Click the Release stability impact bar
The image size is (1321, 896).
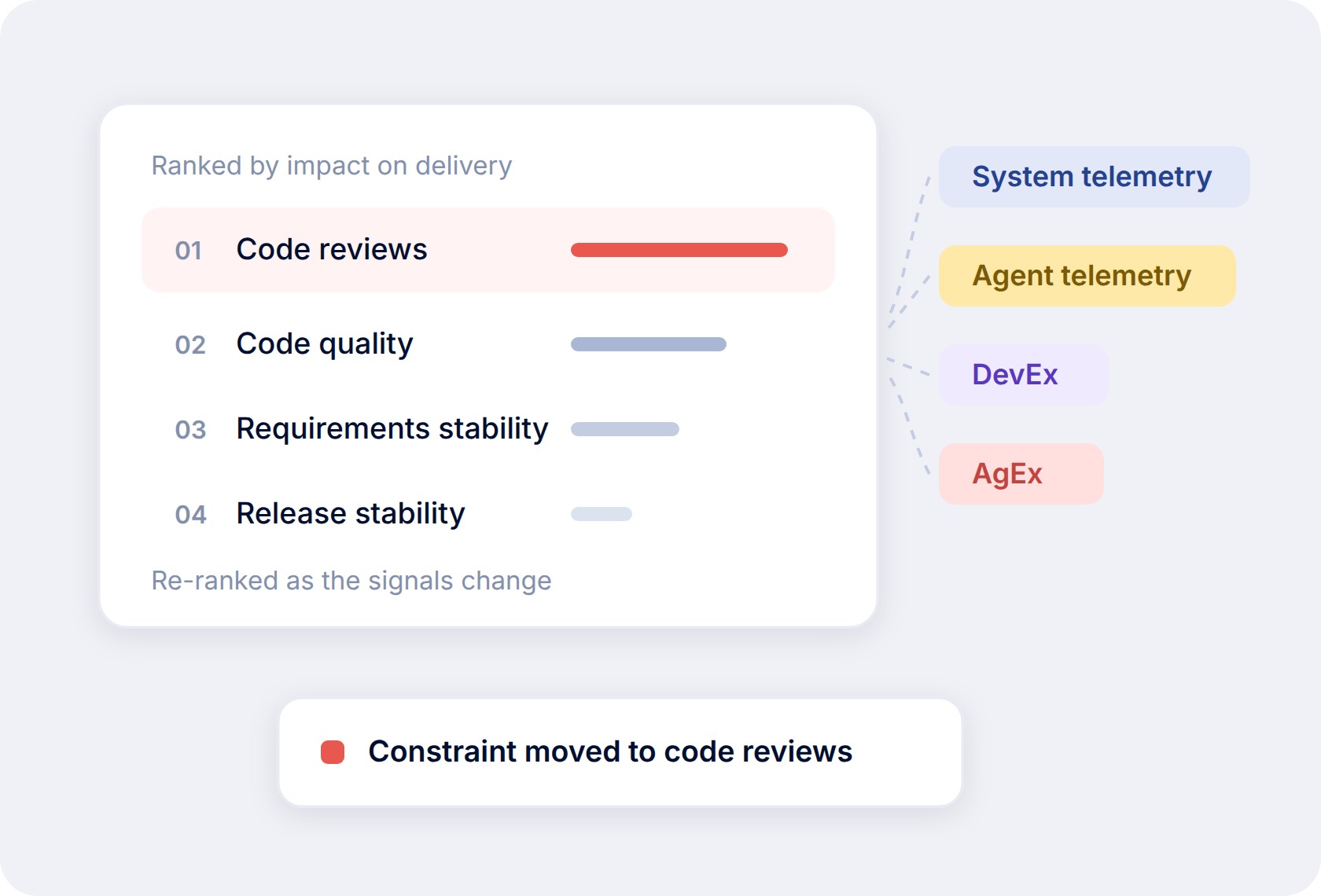pos(602,514)
